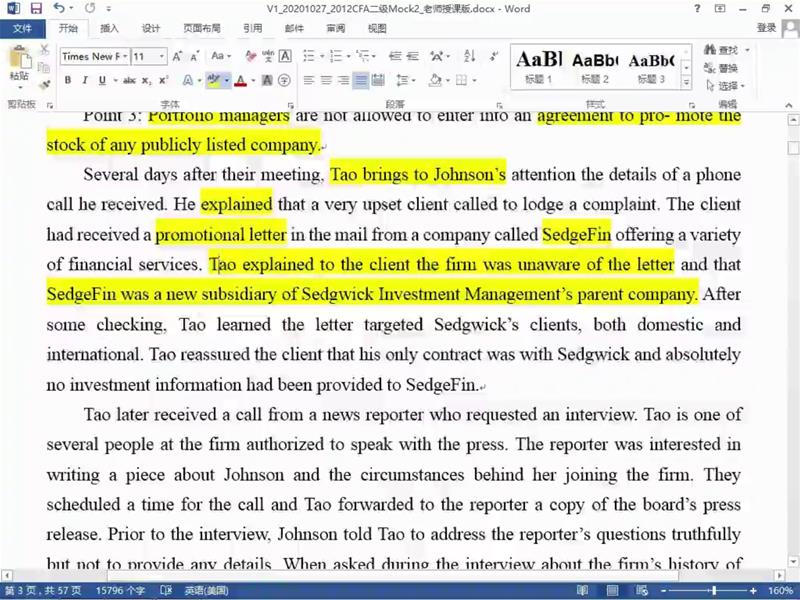800x600 pixels.
Task: Click the Redo/repeat icon
Action: (x=90, y=8)
